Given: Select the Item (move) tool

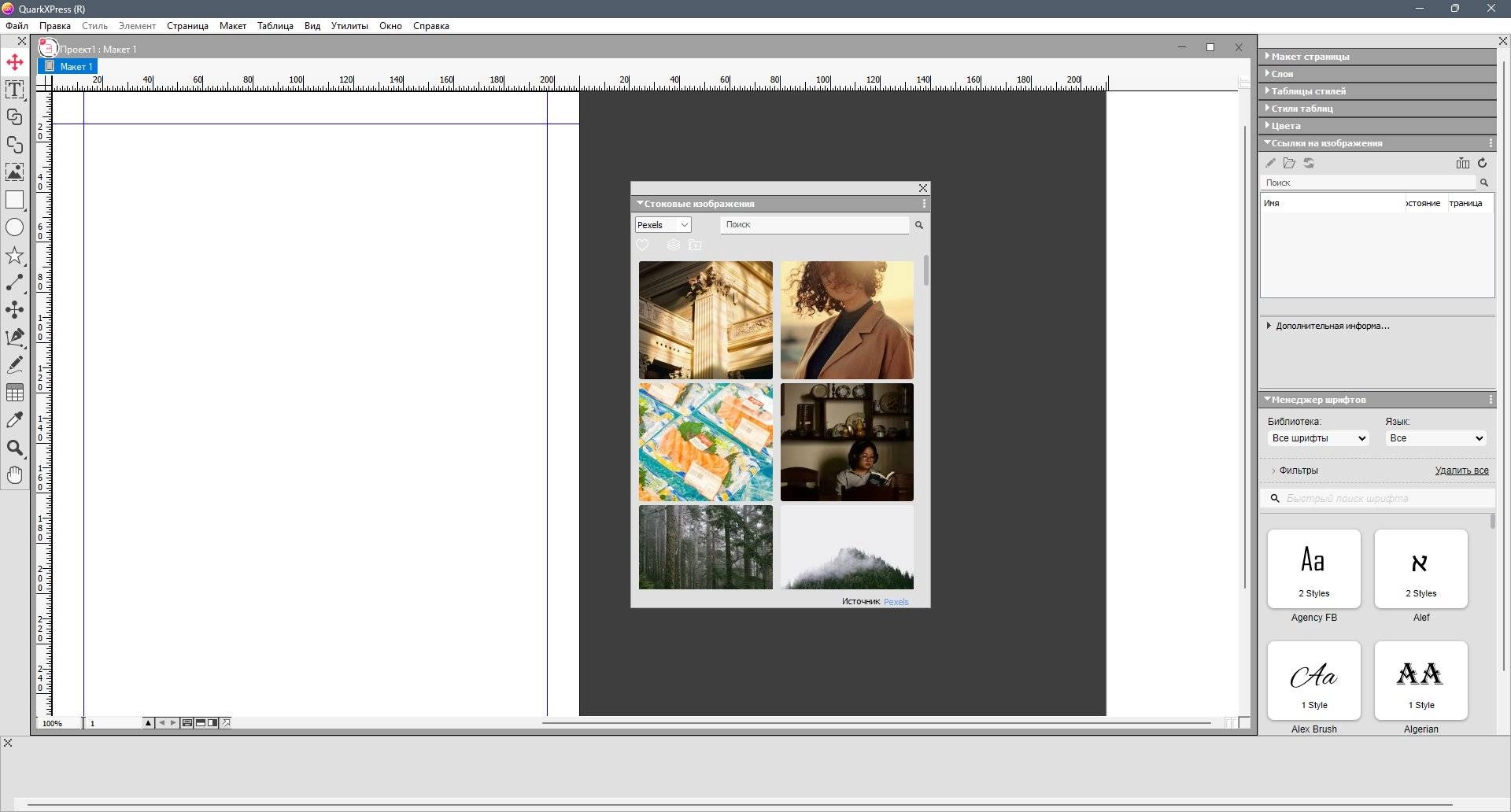Looking at the screenshot, I should pyautogui.click(x=15, y=62).
